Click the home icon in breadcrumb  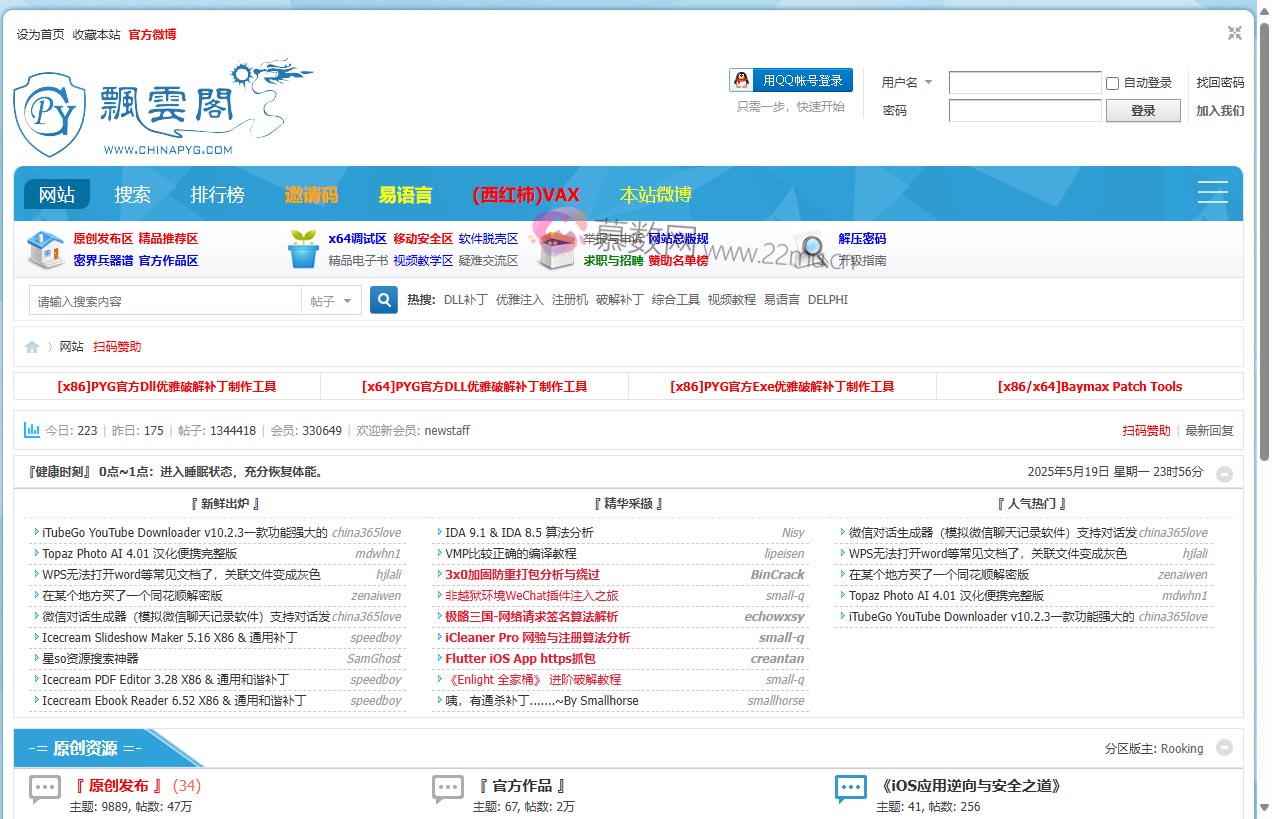point(32,347)
